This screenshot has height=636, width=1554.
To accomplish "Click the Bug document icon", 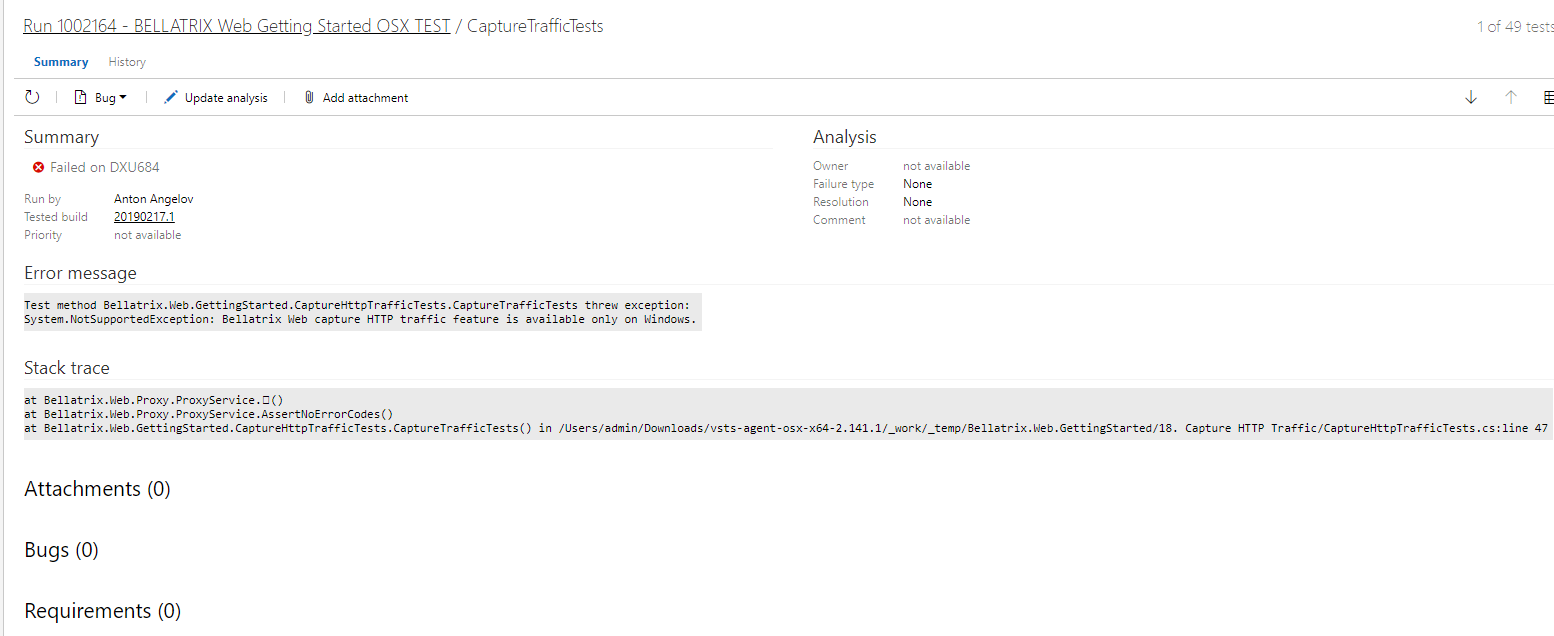I will click(x=81, y=97).
